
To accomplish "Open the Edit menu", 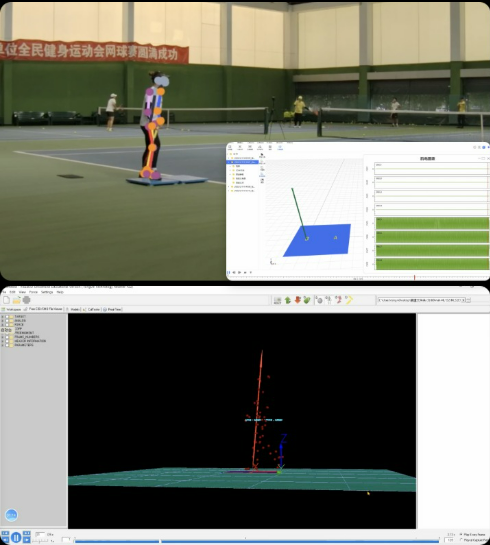I will (x=13, y=292).
